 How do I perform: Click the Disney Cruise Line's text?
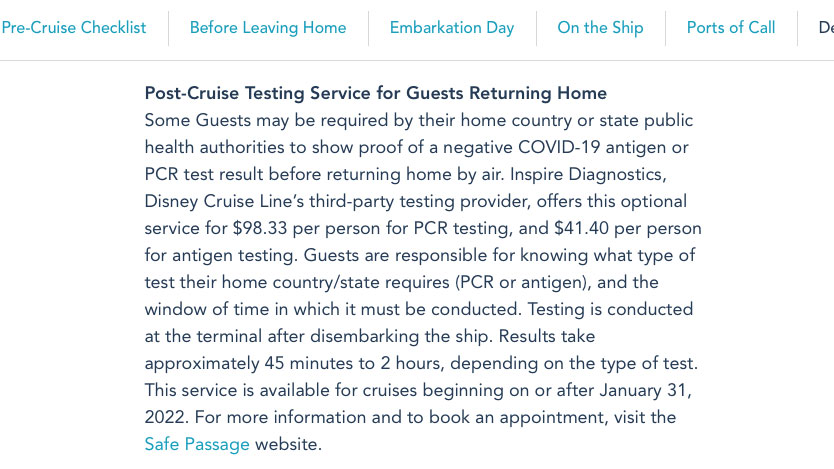click(224, 202)
